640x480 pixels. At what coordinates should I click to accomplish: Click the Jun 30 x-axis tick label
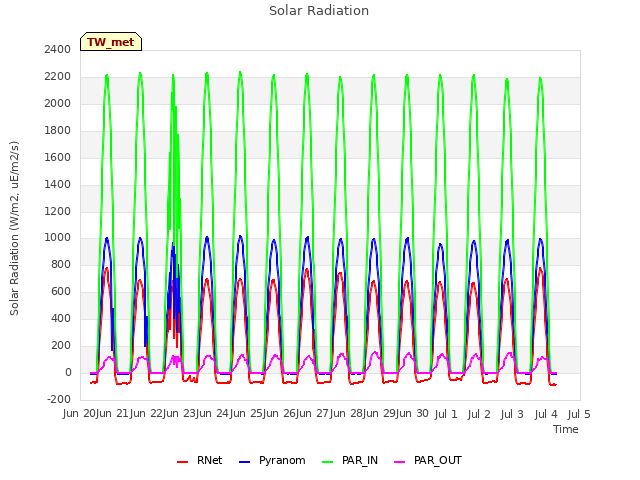[x=413, y=413]
